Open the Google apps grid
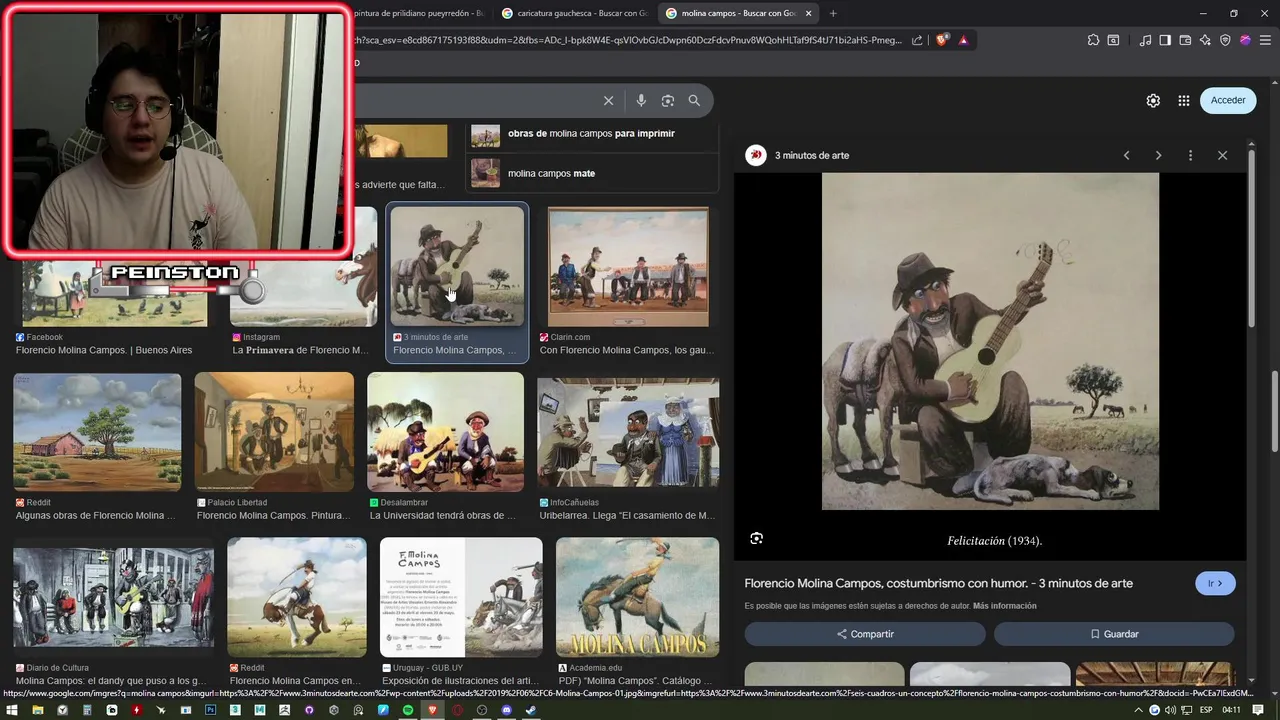The height and width of the screenshot is (720, 1280). (1184, 100)
